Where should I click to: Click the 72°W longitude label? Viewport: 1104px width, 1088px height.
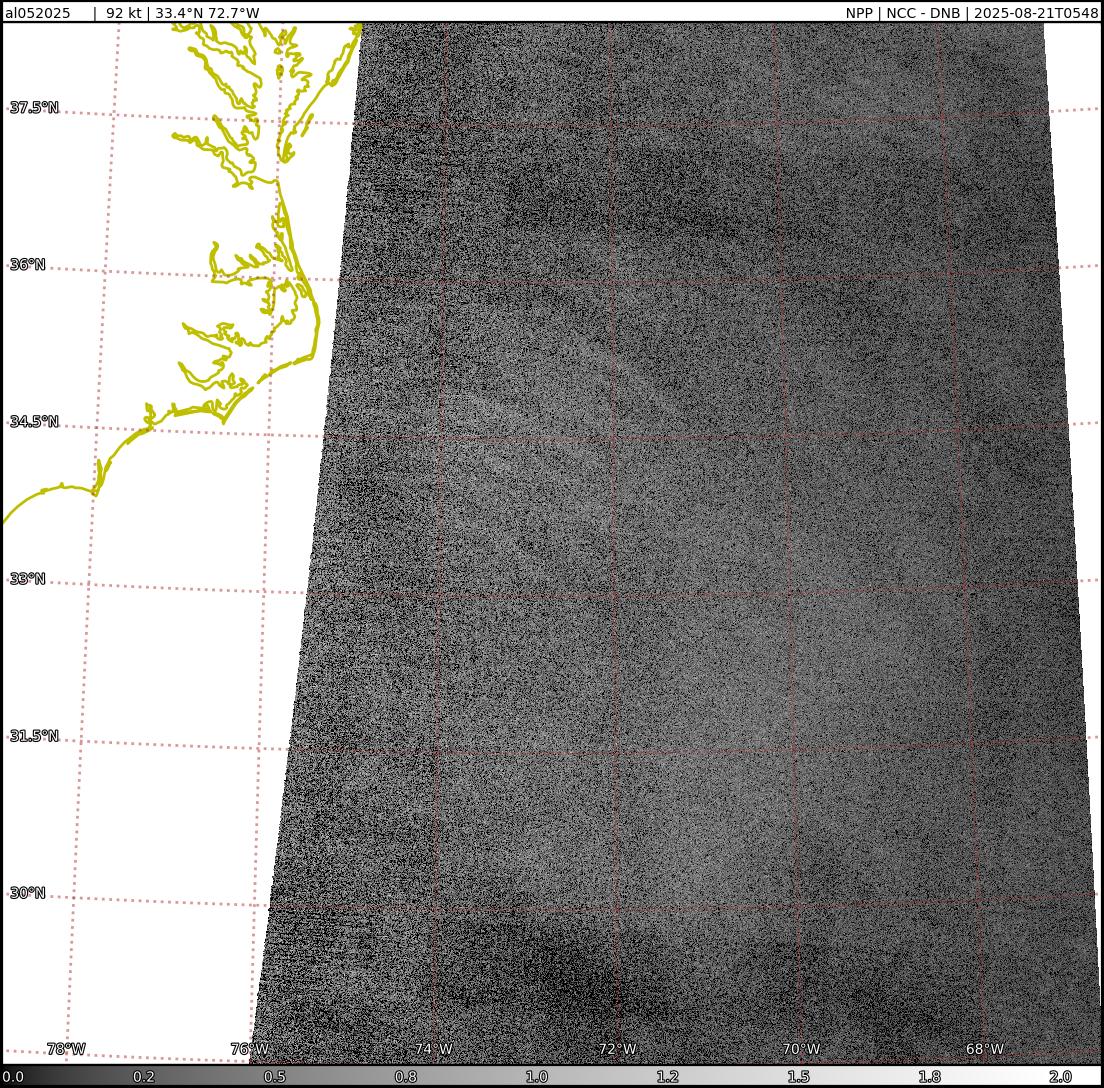[x=617, y=1049]
